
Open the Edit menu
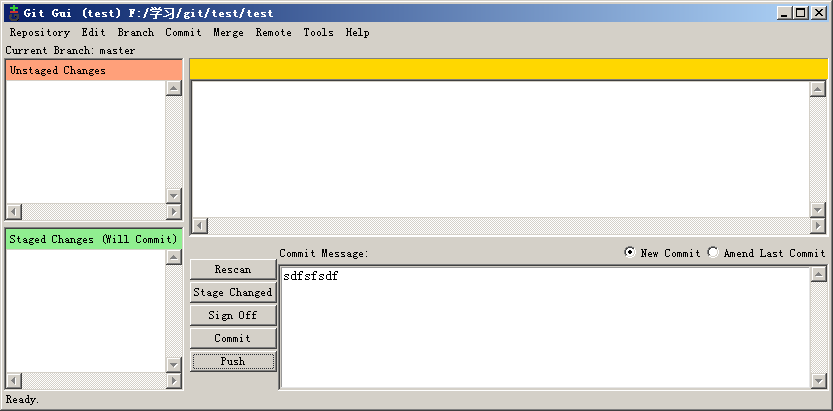[x=94, y=32]
